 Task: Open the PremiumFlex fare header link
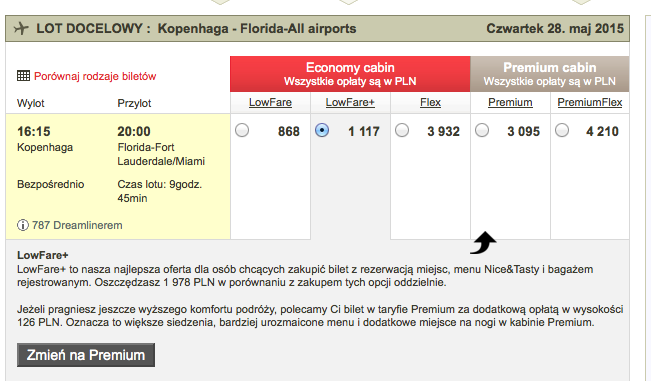590,103
